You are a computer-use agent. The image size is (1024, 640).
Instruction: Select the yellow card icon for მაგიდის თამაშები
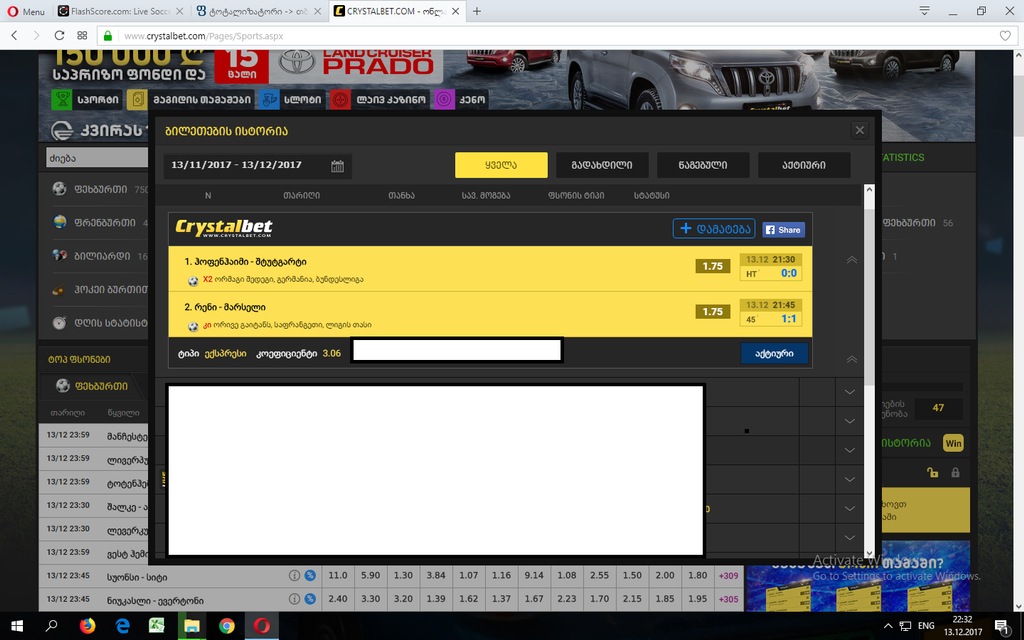(x=137, y=99)
